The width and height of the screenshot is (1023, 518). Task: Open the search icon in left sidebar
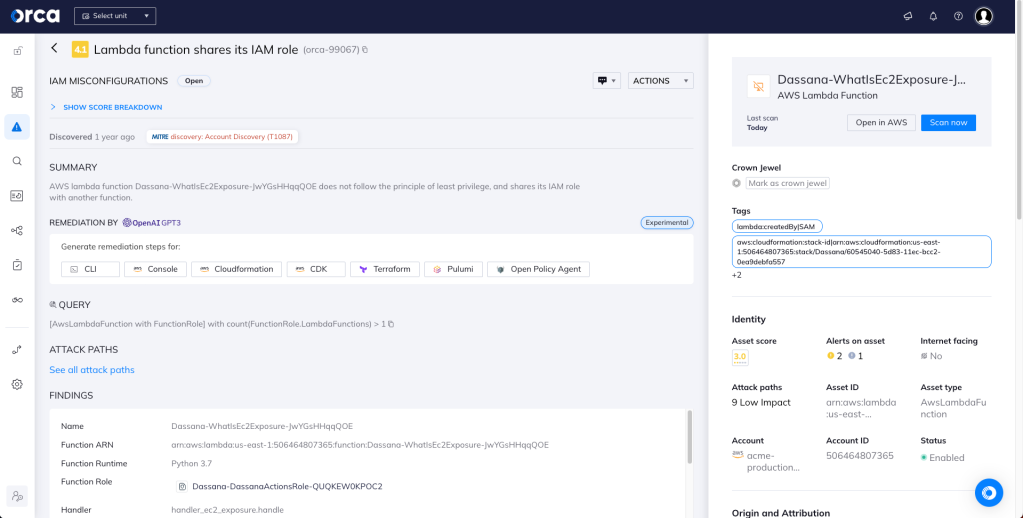pos(17,161)
